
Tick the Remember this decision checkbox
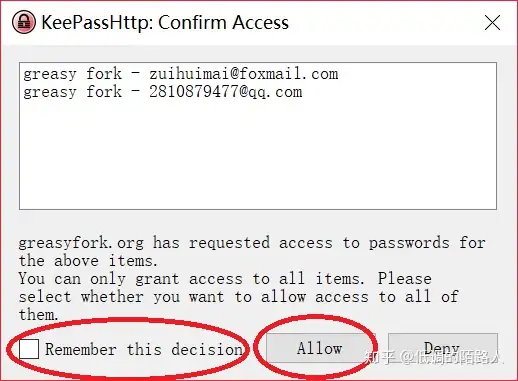(x=29, y=349)
